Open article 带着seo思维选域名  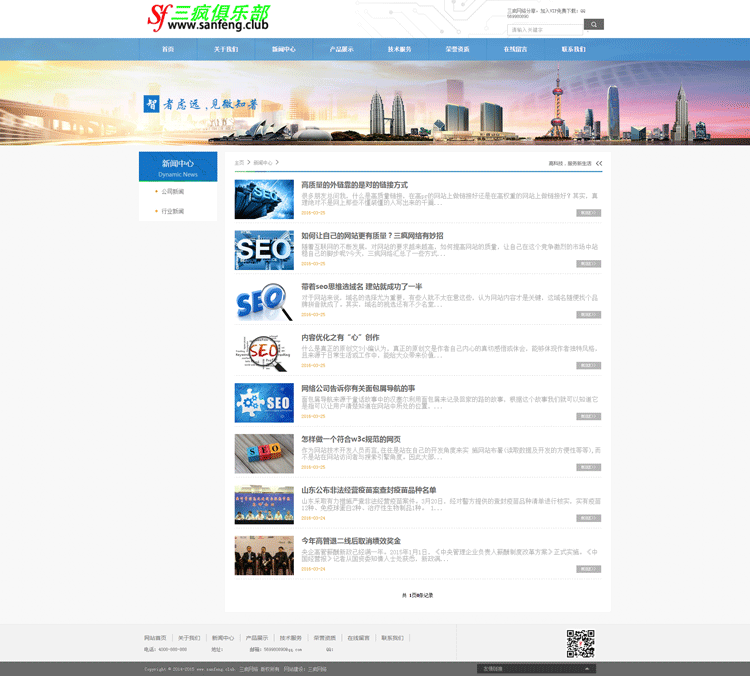click(362, 287)
